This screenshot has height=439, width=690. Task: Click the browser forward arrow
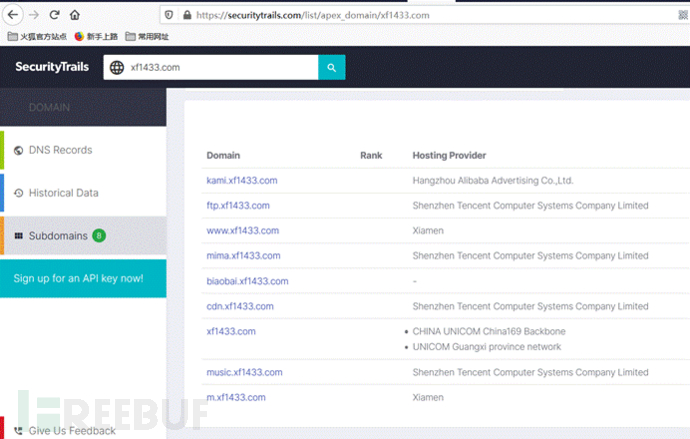[34, 15]
